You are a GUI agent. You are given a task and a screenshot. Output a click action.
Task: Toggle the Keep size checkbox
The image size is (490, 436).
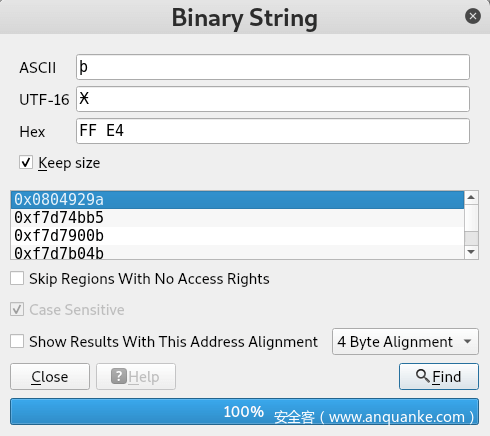click(26, 163)
